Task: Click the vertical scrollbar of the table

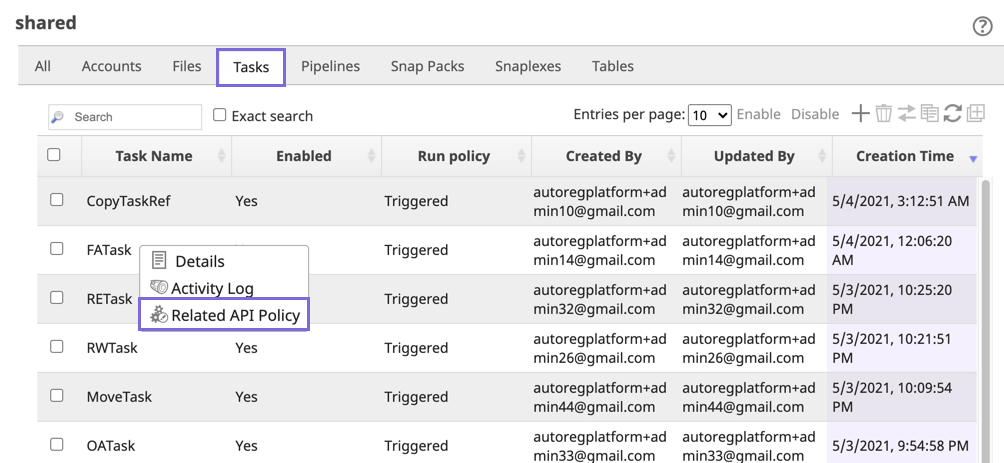Action: coord(987,320)
